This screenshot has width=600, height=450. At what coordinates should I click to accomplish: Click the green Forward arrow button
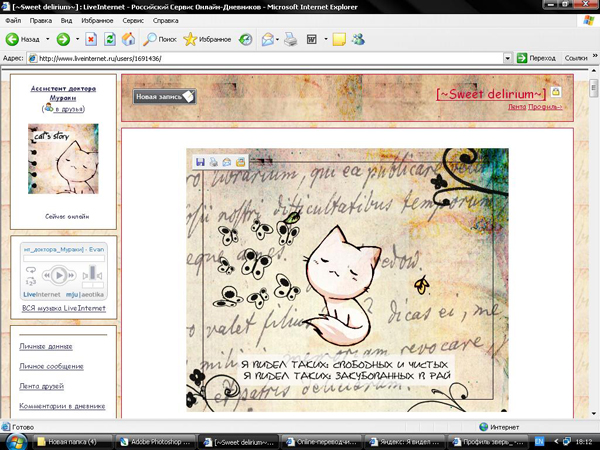63,39
